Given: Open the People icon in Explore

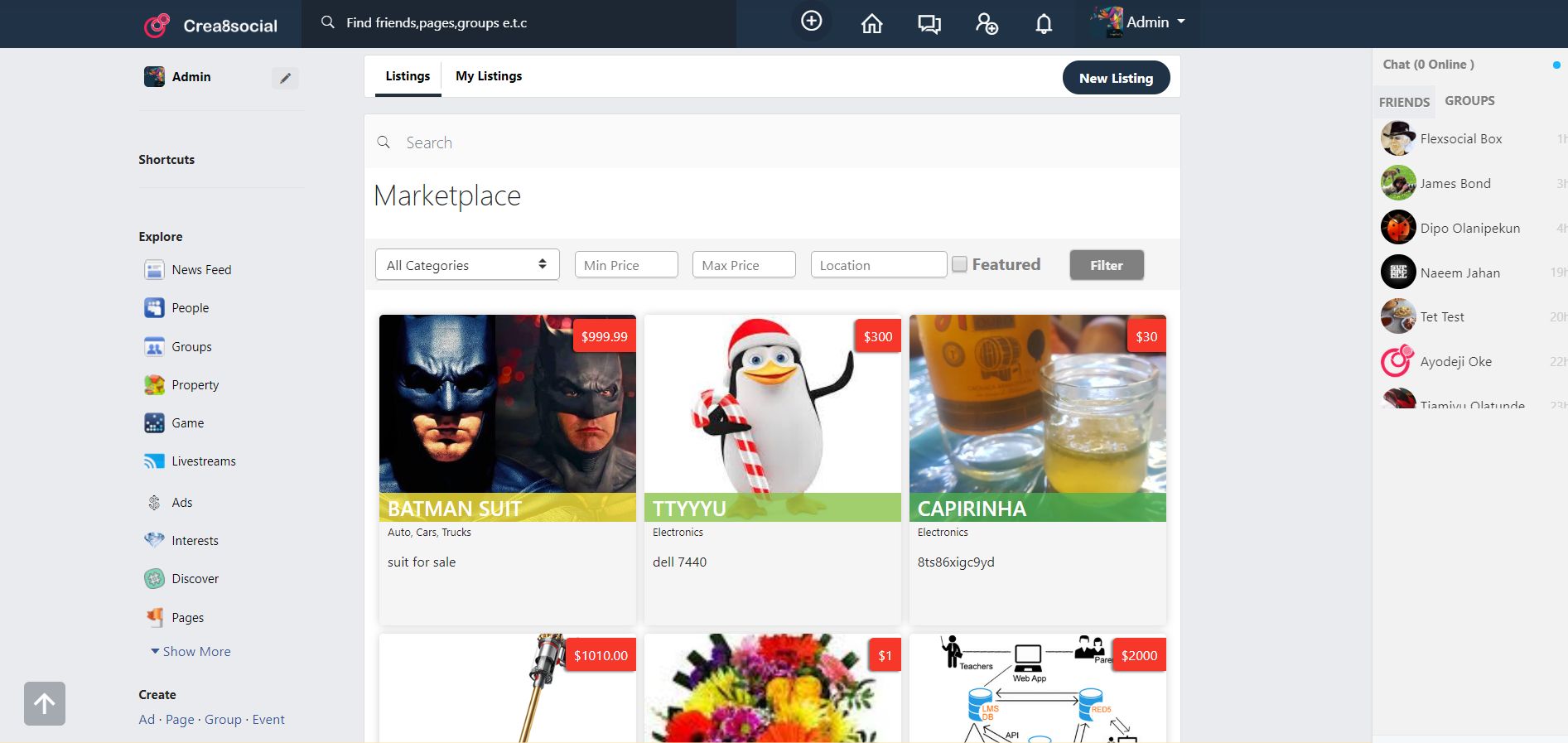Looking at the screenshot, I should pos(154,308).
